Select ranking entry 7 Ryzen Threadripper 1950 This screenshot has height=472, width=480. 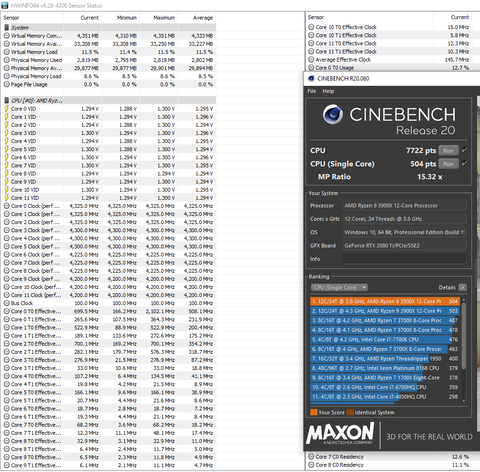pos(385,359)
